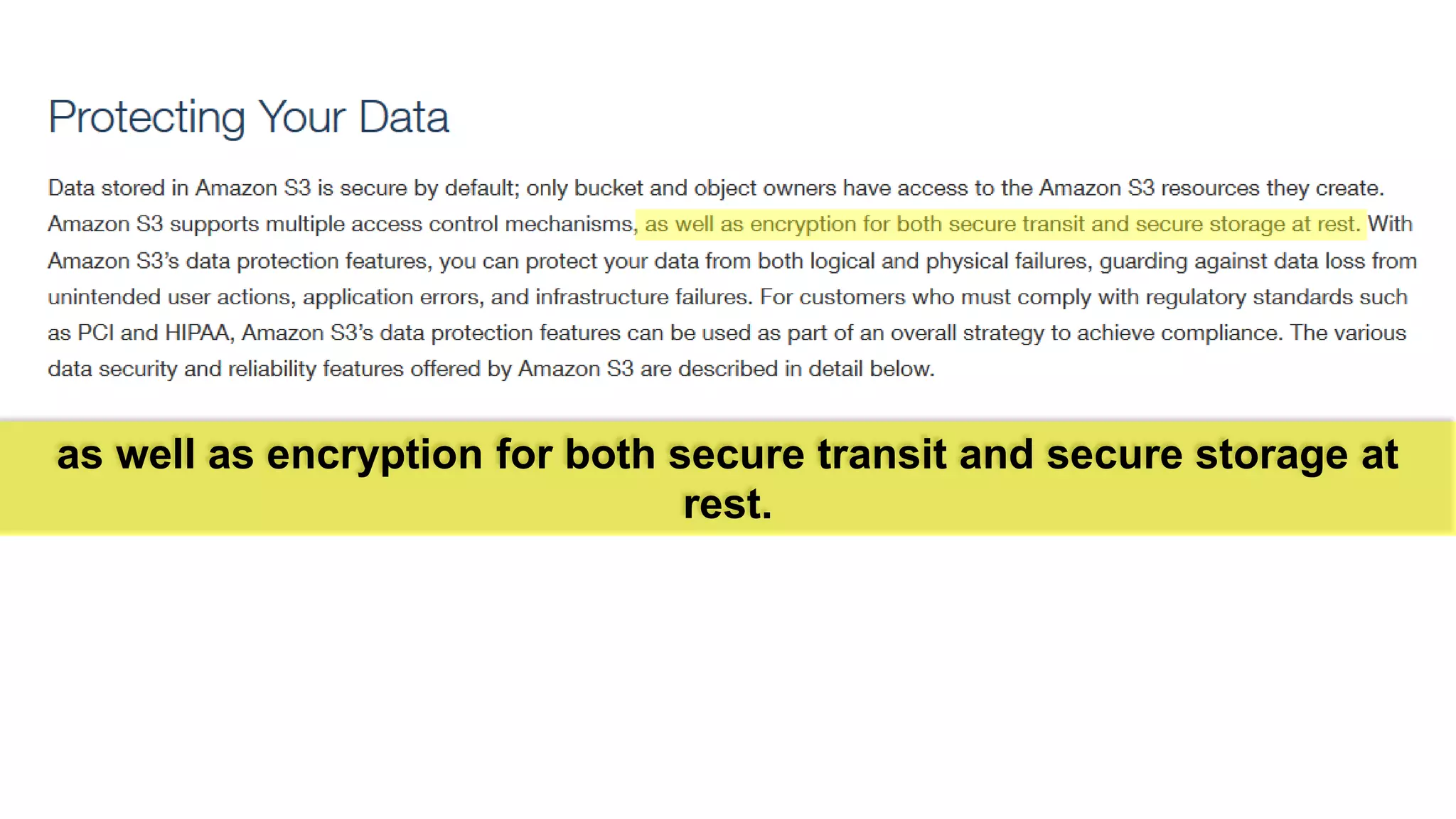Image resolution: width=1456 pixels, height=819 pixels.
Task: Click the word "mechanisms" before the highlight
Action: 568,225
